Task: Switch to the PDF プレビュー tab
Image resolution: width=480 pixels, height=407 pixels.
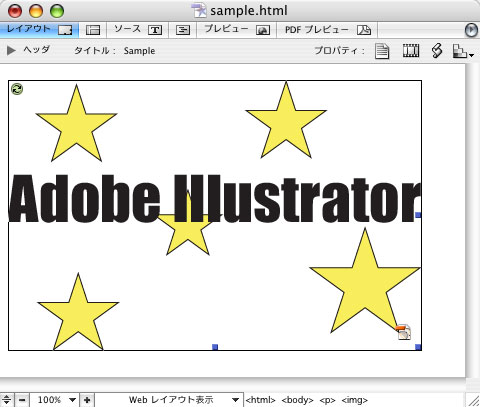Action: click(327, 30)
